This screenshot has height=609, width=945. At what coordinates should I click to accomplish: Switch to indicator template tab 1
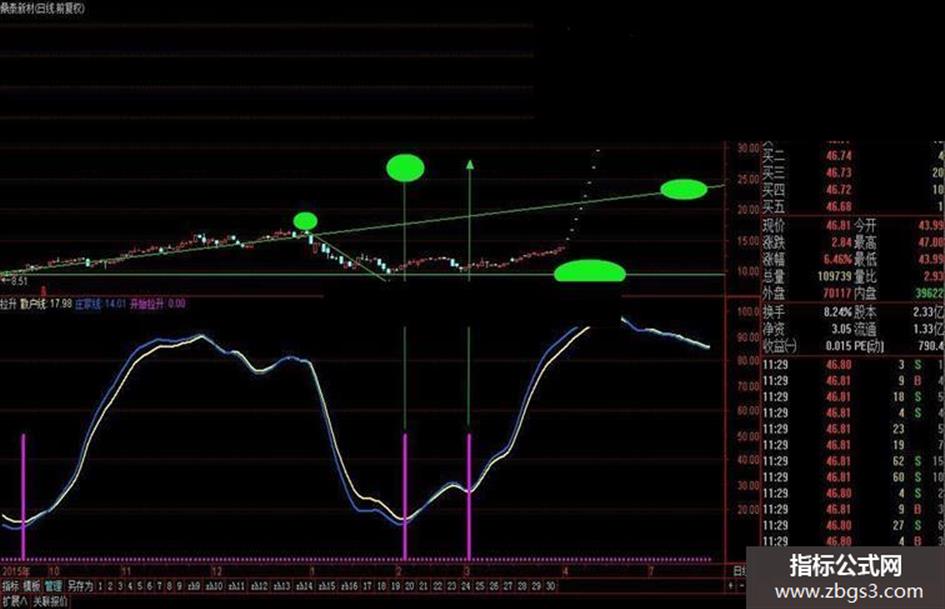(x=100, y=586)
